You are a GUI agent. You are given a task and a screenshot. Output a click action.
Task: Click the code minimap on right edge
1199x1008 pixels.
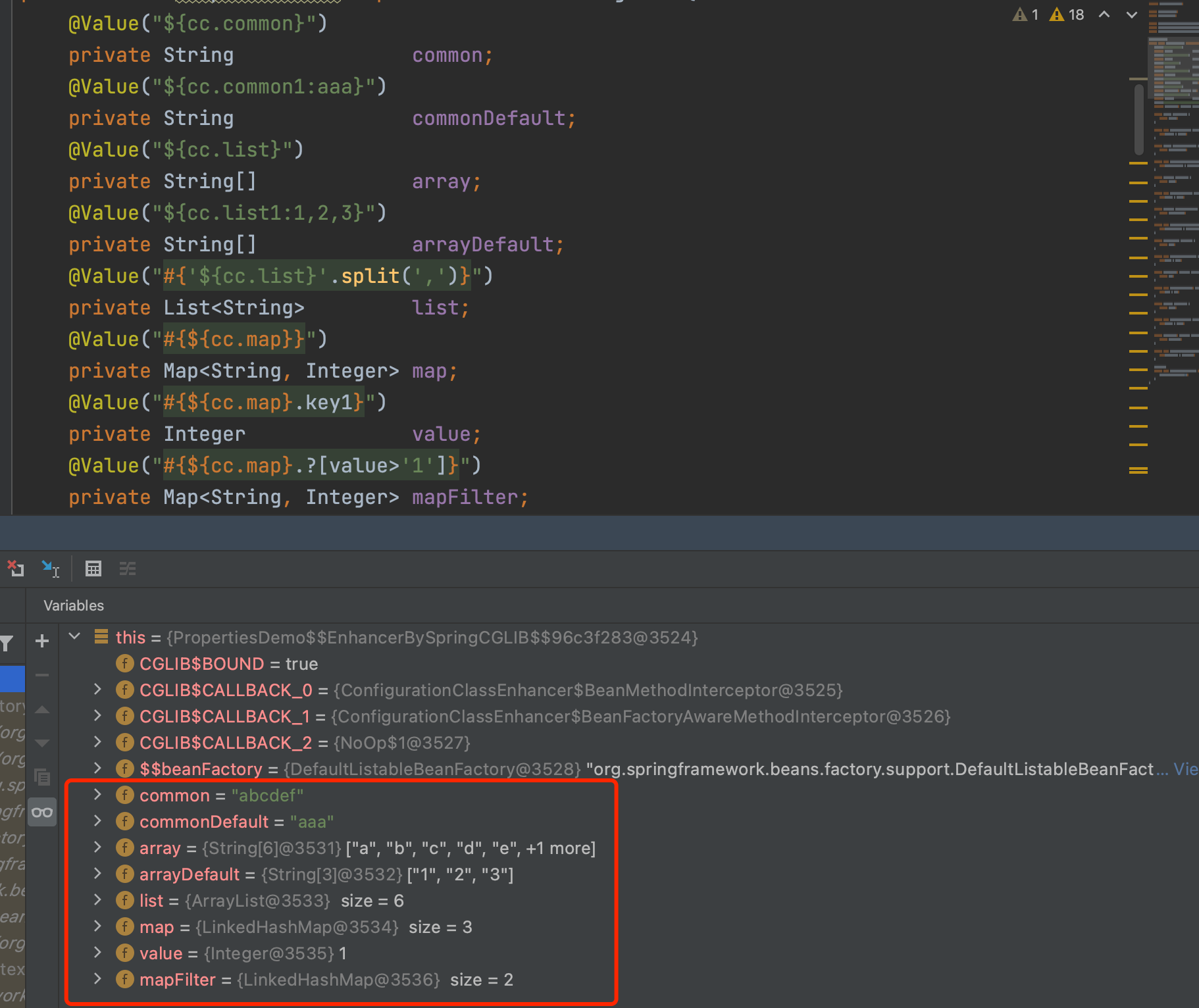[1174, 191]
